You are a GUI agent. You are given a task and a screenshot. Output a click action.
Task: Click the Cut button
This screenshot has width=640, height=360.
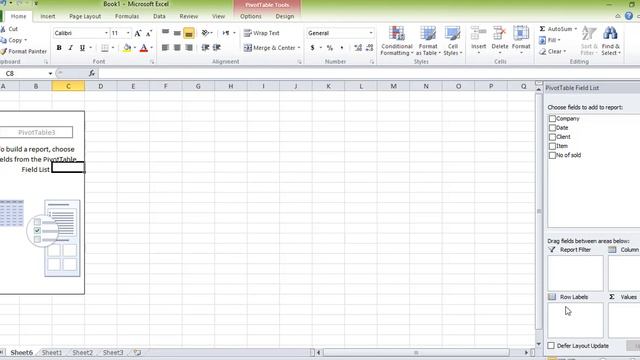pyautogui.click(x=10, y=29)
